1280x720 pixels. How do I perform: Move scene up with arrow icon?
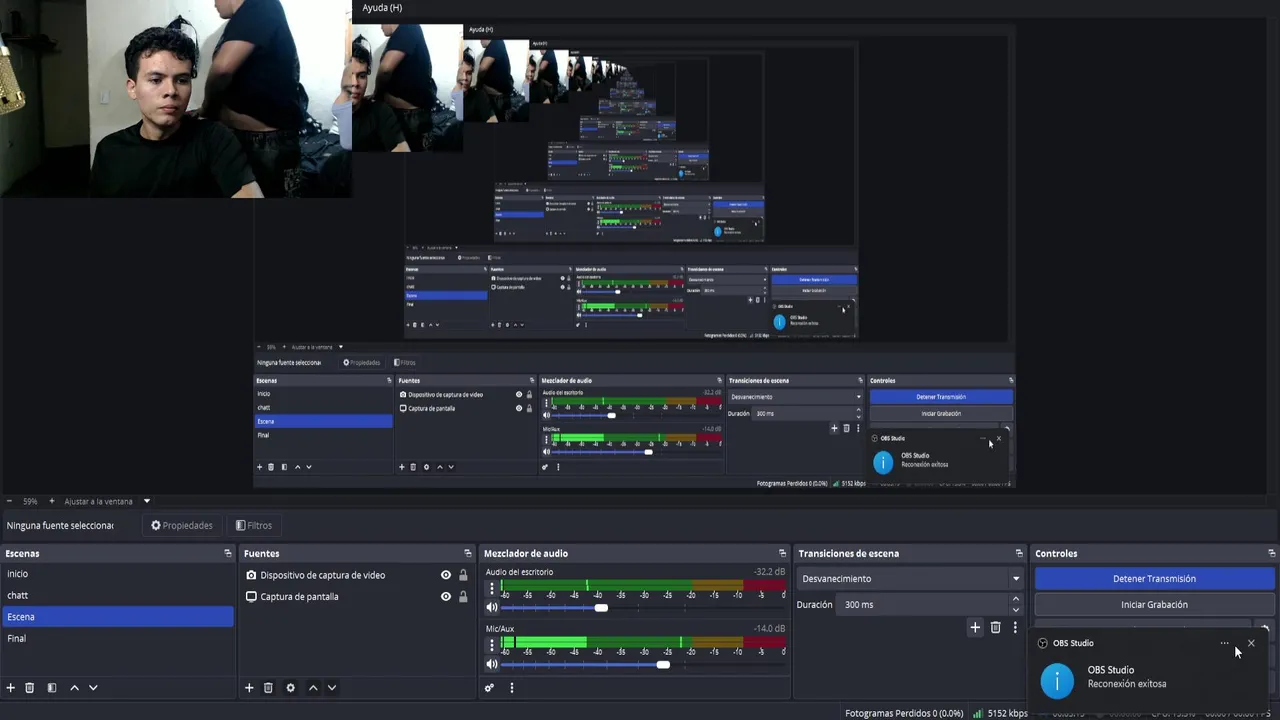74,688
